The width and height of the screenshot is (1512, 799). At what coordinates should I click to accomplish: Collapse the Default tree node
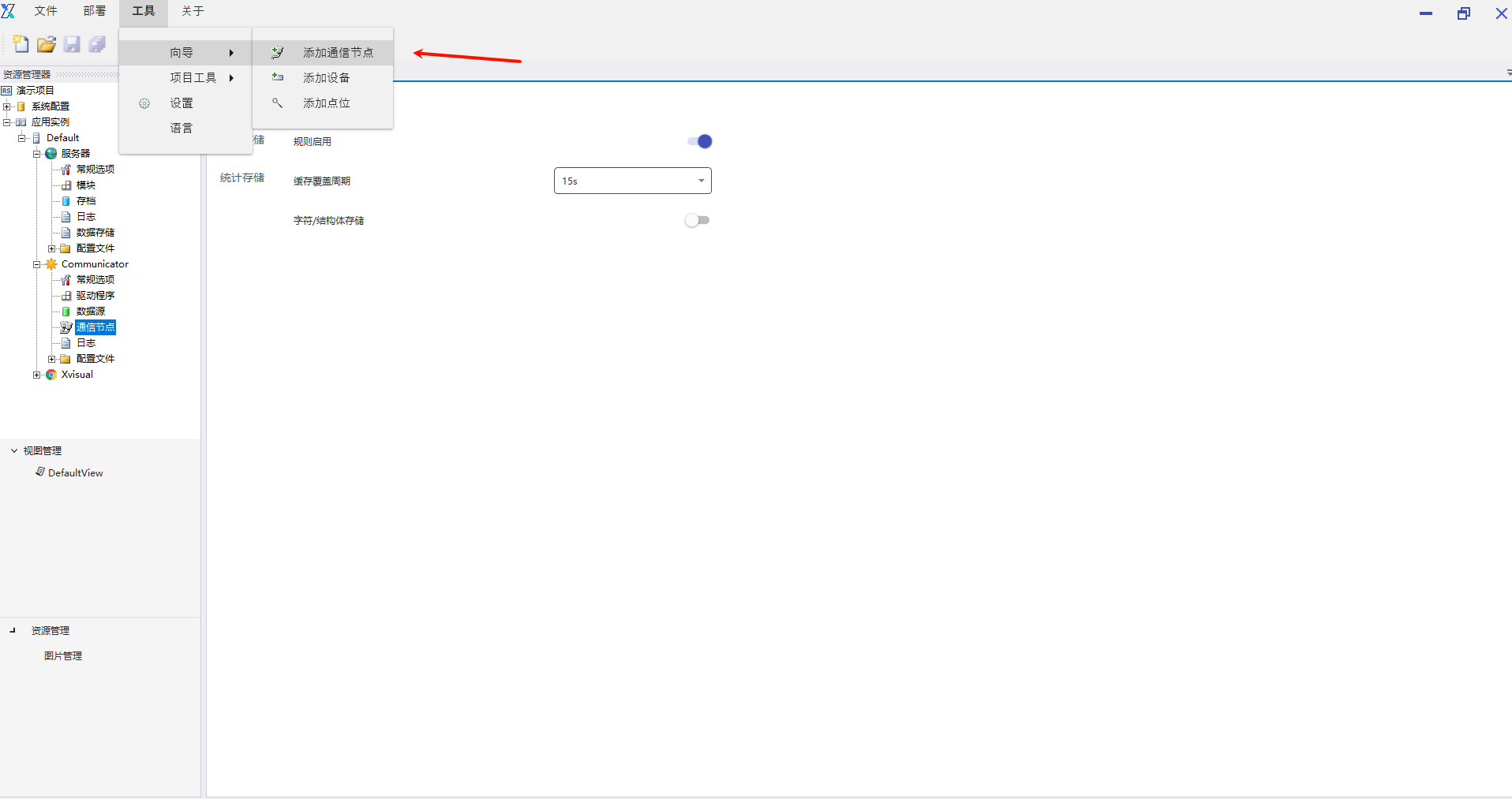click(x=21, y=138)
